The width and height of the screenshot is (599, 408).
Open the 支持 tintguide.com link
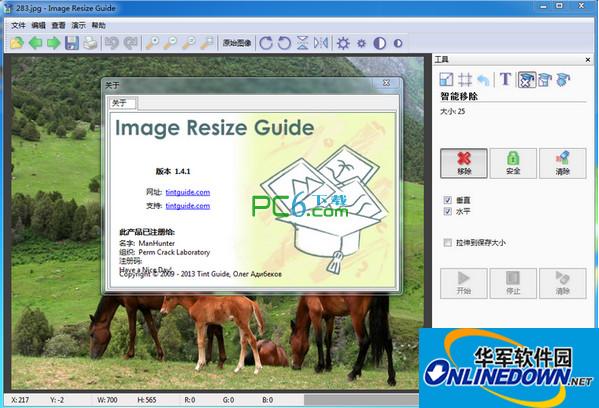[188, 206]
